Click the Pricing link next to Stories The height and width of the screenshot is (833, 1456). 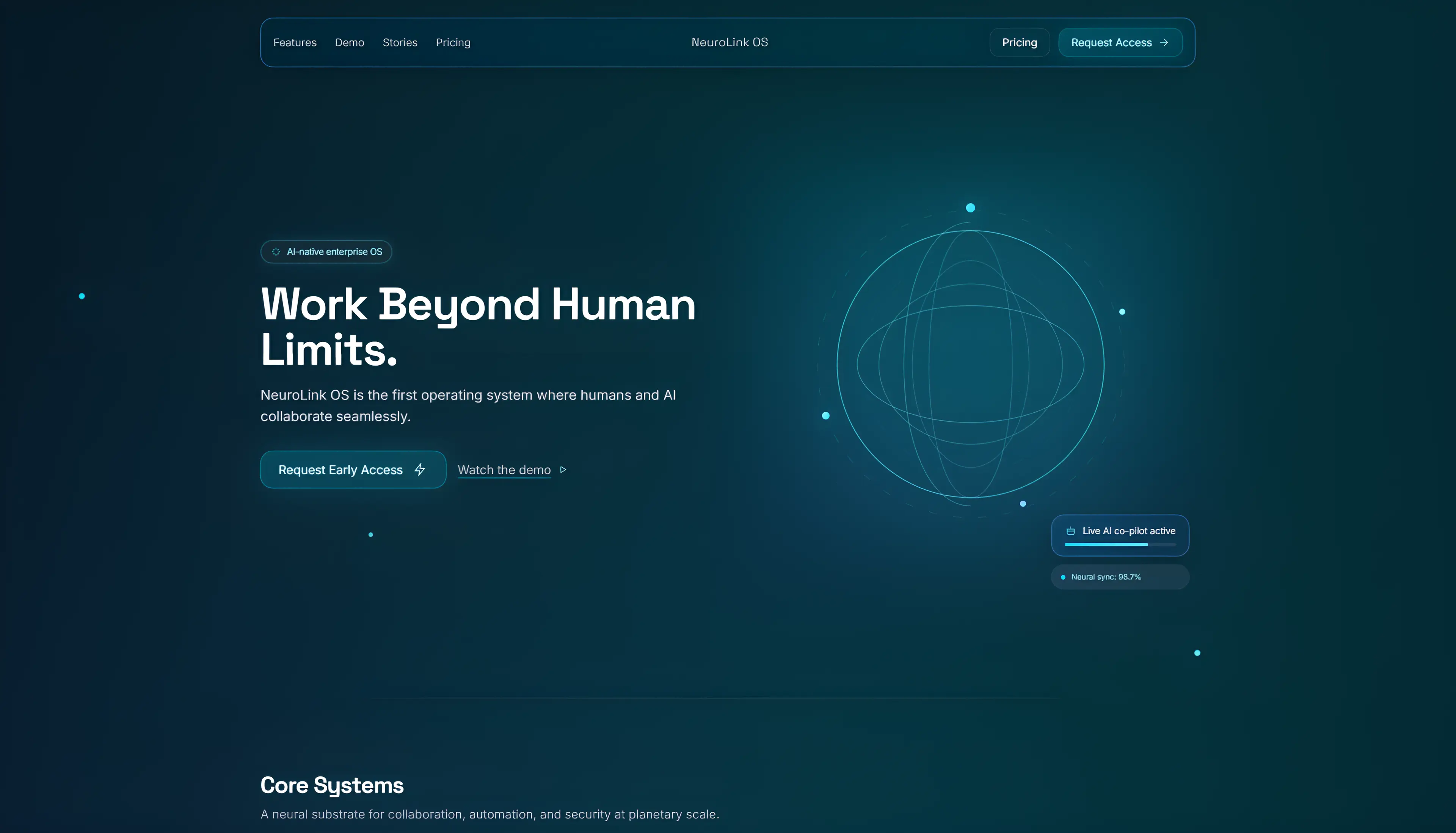453,42
